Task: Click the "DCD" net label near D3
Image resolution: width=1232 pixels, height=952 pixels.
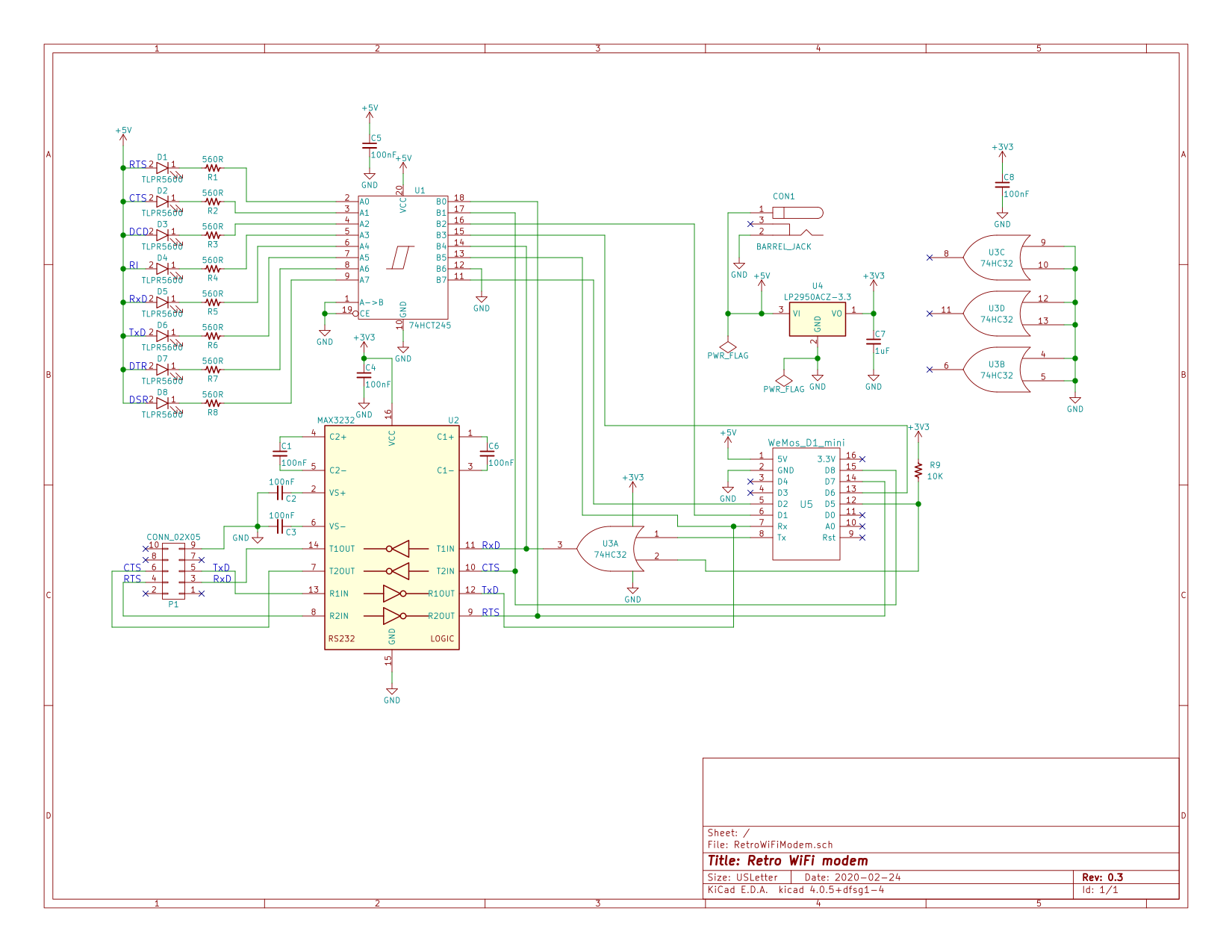Action: point(138,231)
